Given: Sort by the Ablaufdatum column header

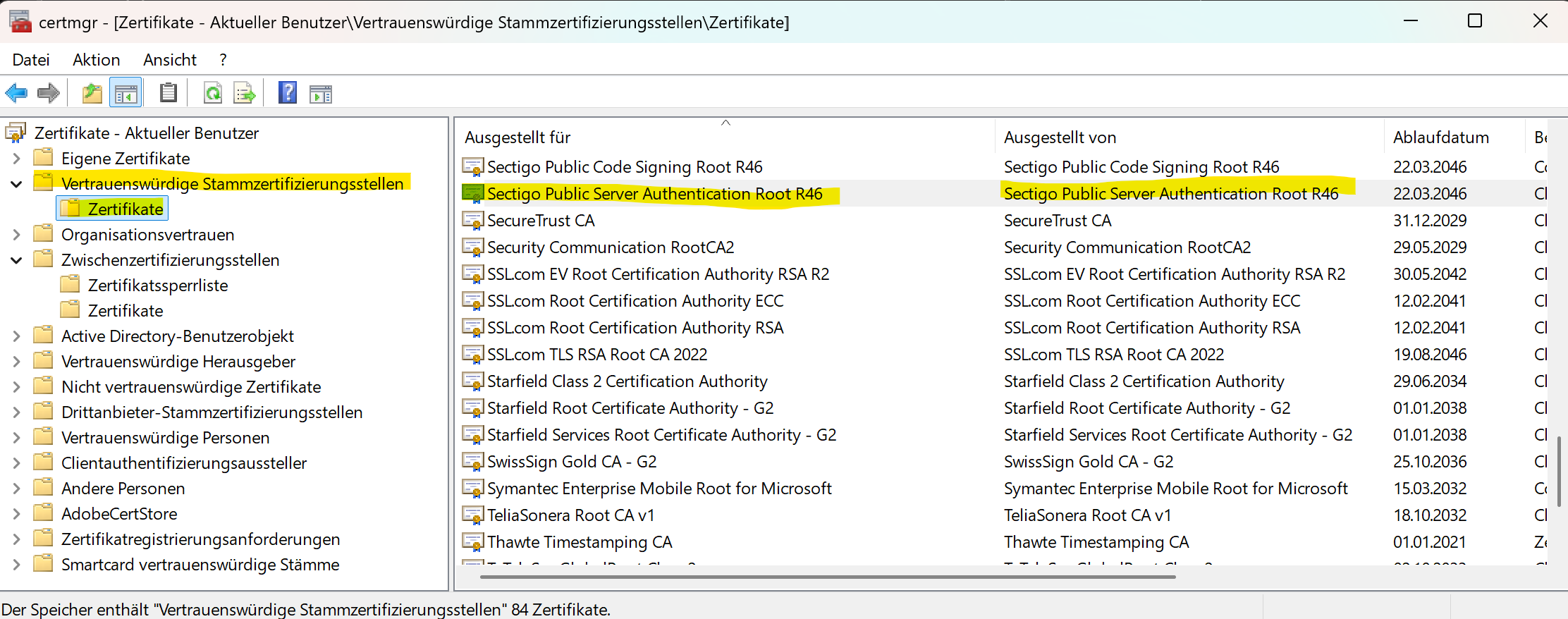Looking at the screenshot, I should [x=1440, y=137].
